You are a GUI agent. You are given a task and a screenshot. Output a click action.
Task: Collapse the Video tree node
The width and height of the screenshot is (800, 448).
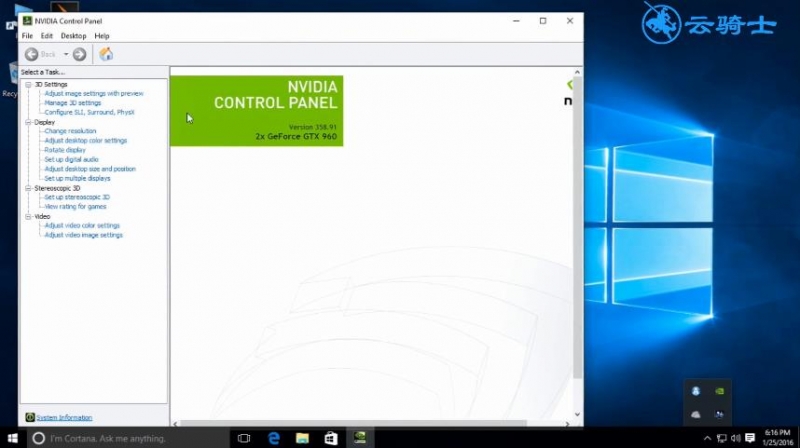click(29, 217)
